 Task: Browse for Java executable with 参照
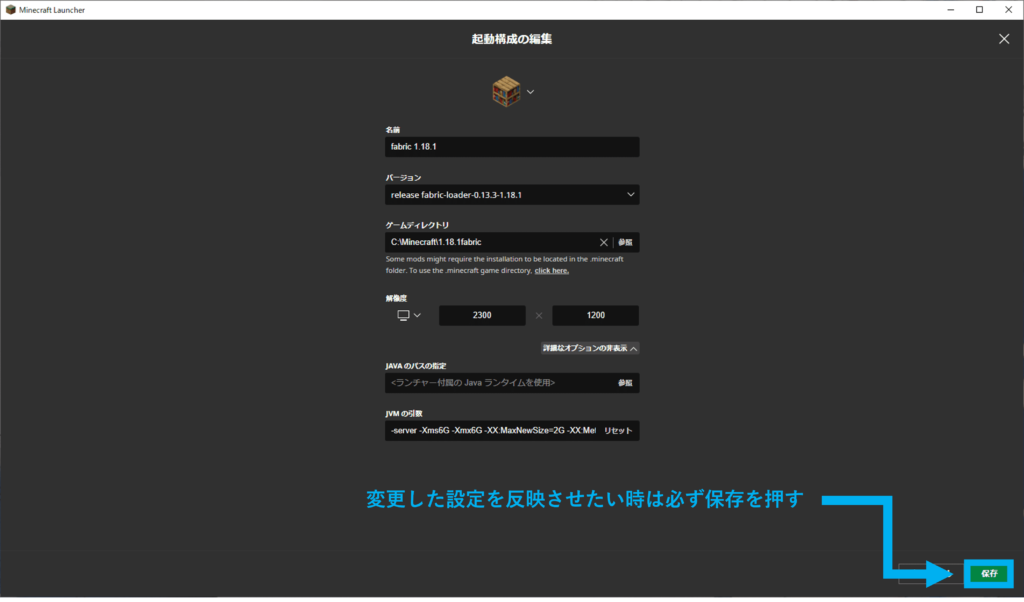click(626, 383)
